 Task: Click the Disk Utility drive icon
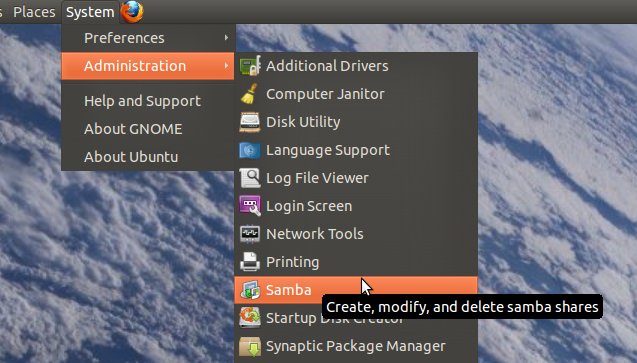pyautogui.click(x=250, y=122)
